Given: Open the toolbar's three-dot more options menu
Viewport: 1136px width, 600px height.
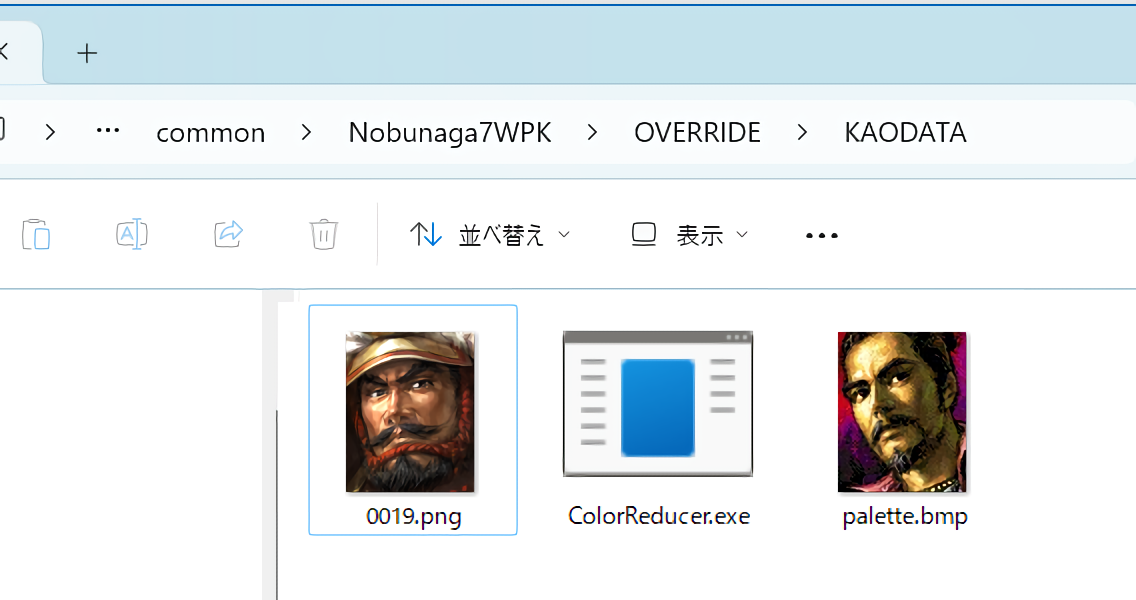Looking at the screenshot, I should point(821,235).
